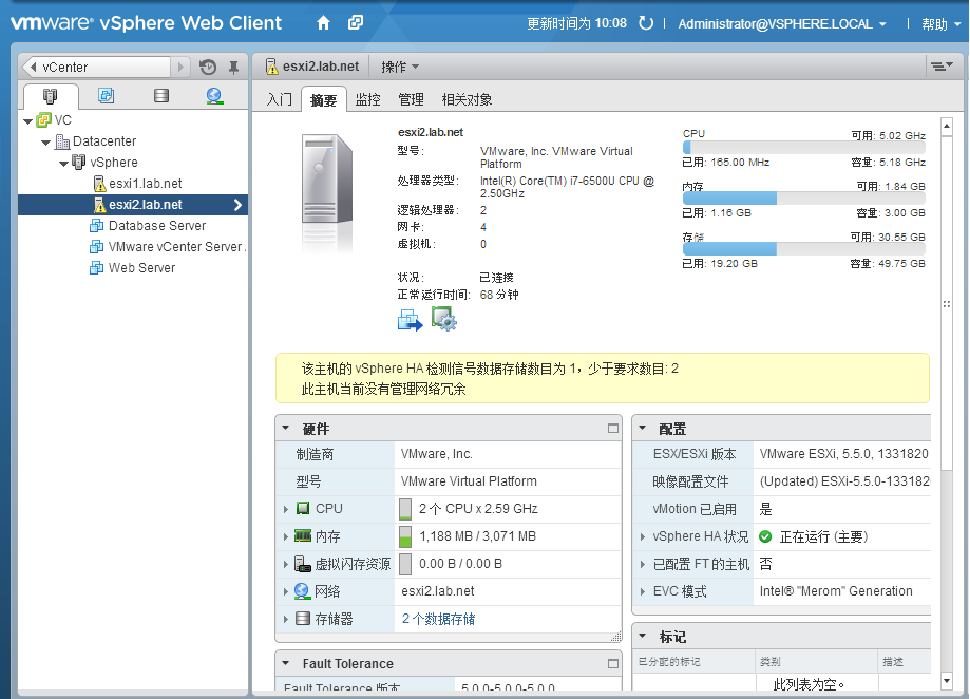The height and width of the screenshot is (699, 970).
Task: Expand the 已配置 FT 的主机 row
Action: [x=643, y=564]
